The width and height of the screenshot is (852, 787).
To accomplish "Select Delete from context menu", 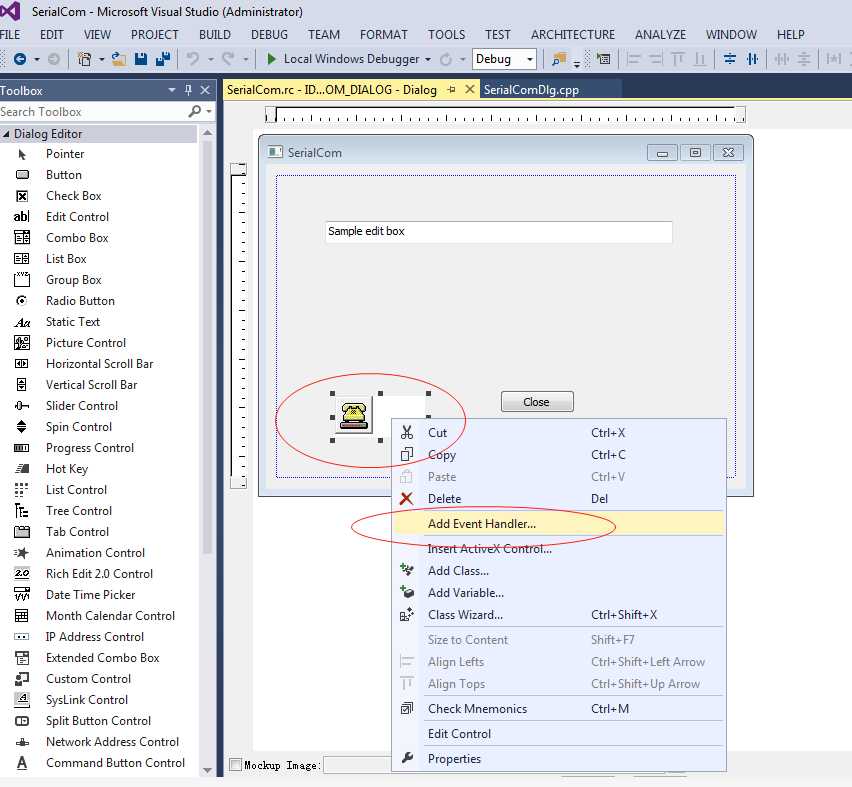I will pyautogui.click(x=559, y=498).
